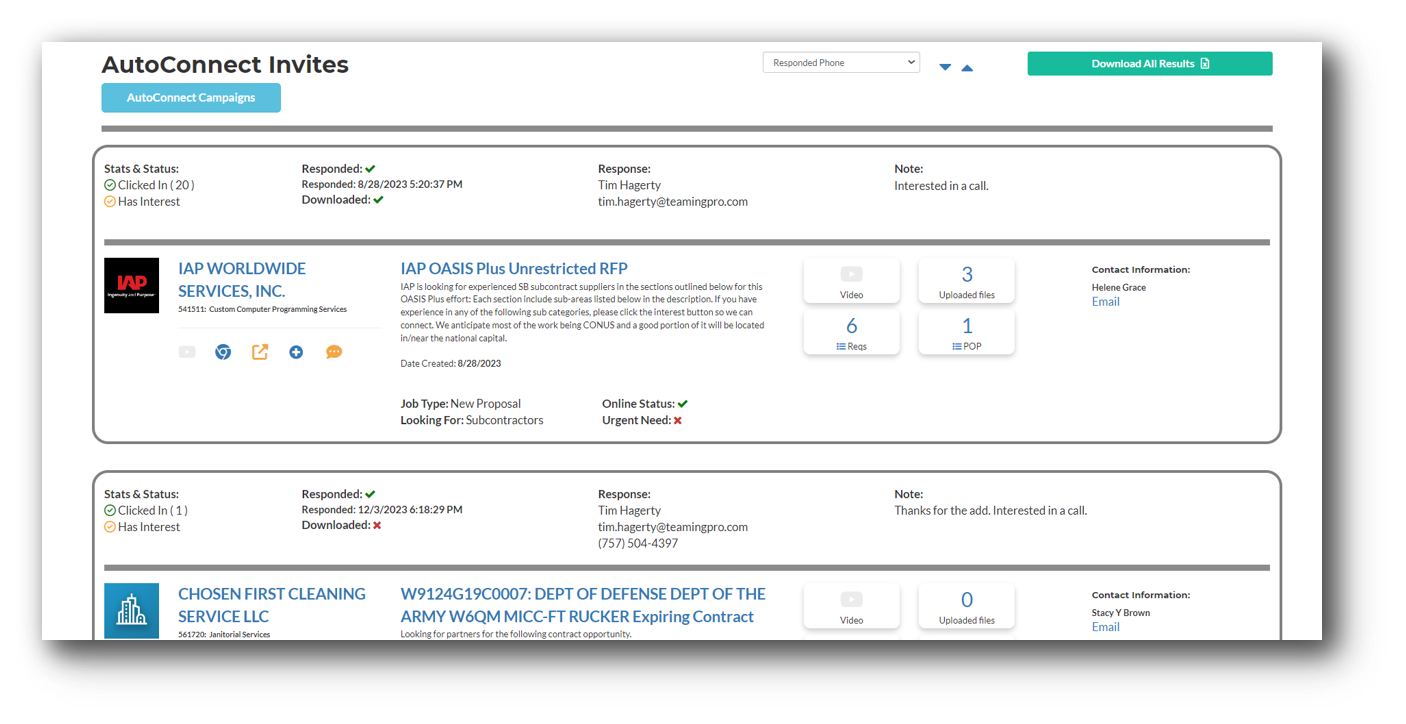Click the greyed YouTube icon under IAP Worldwide
The width and height of the screenshot is (1406, 724).
click(x=187, y=352)
